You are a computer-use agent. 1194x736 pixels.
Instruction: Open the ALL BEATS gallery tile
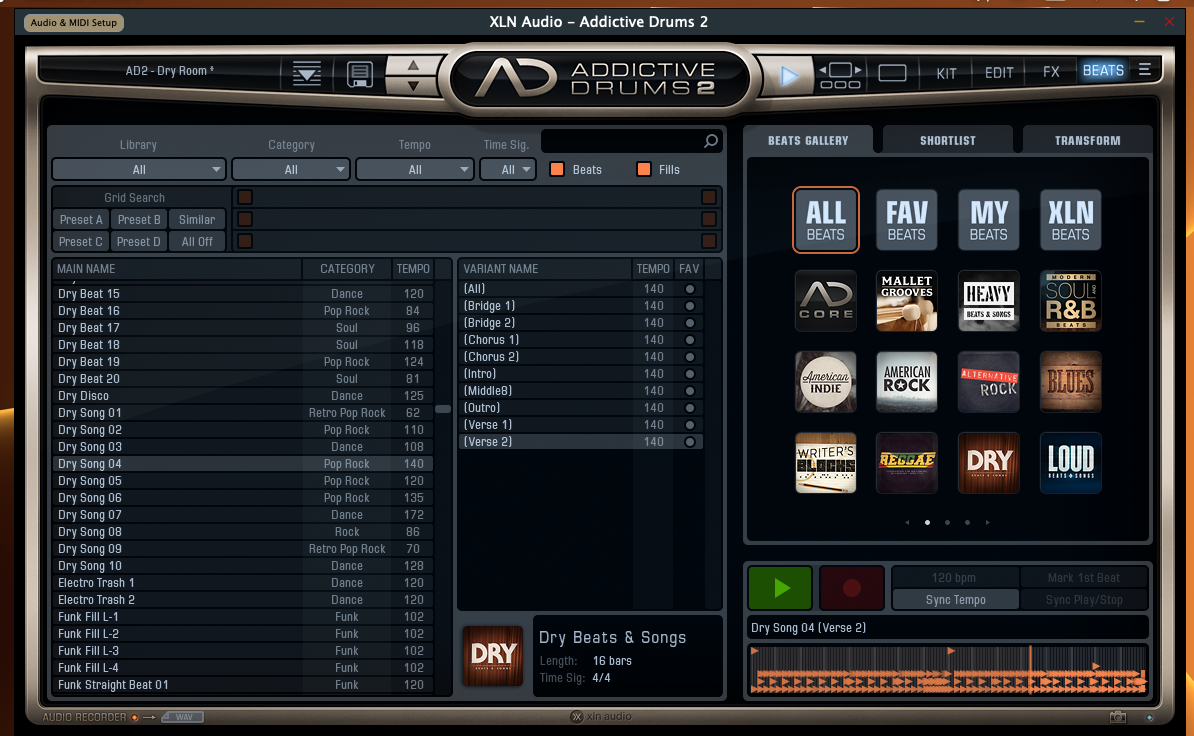(x=825, y=220)
